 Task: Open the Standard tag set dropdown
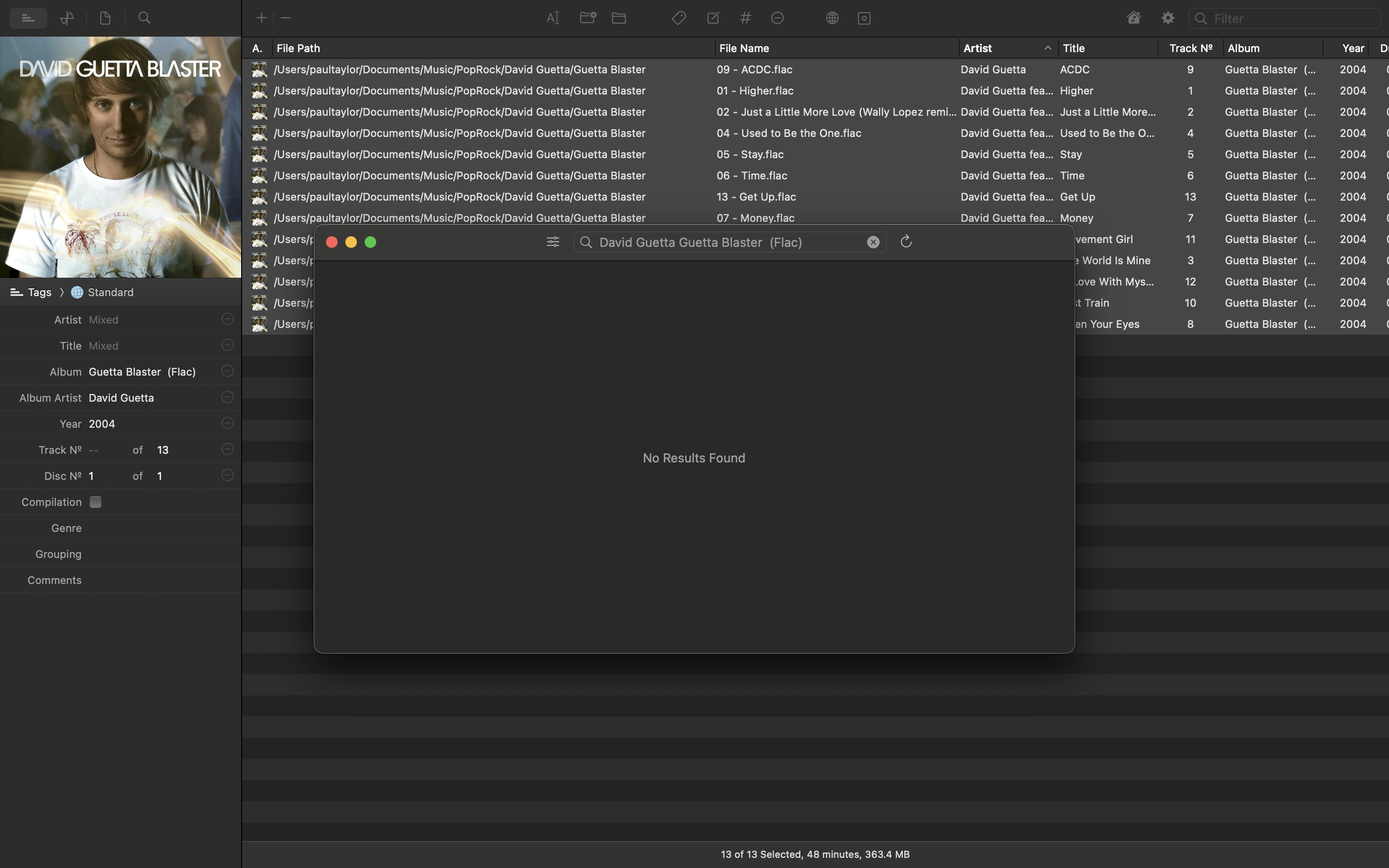pos(102,292)
